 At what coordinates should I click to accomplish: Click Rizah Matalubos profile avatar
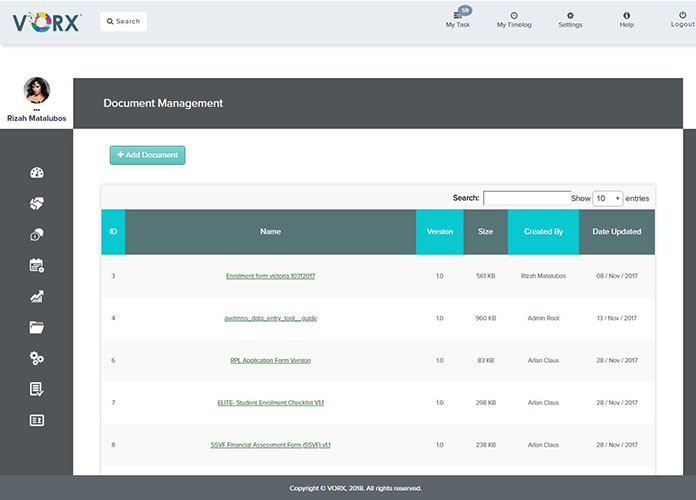pos(36,90)
